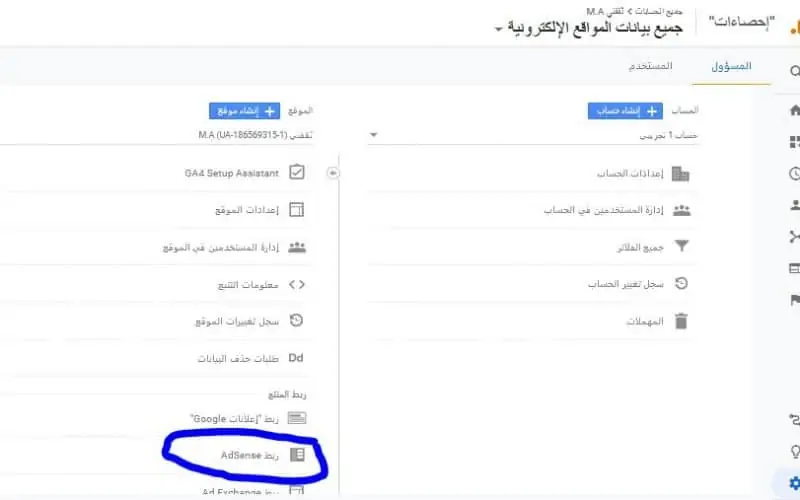800x500 pixels.
Task: Click the All Filters funnel icon
Action: click(x=682, y=246)
